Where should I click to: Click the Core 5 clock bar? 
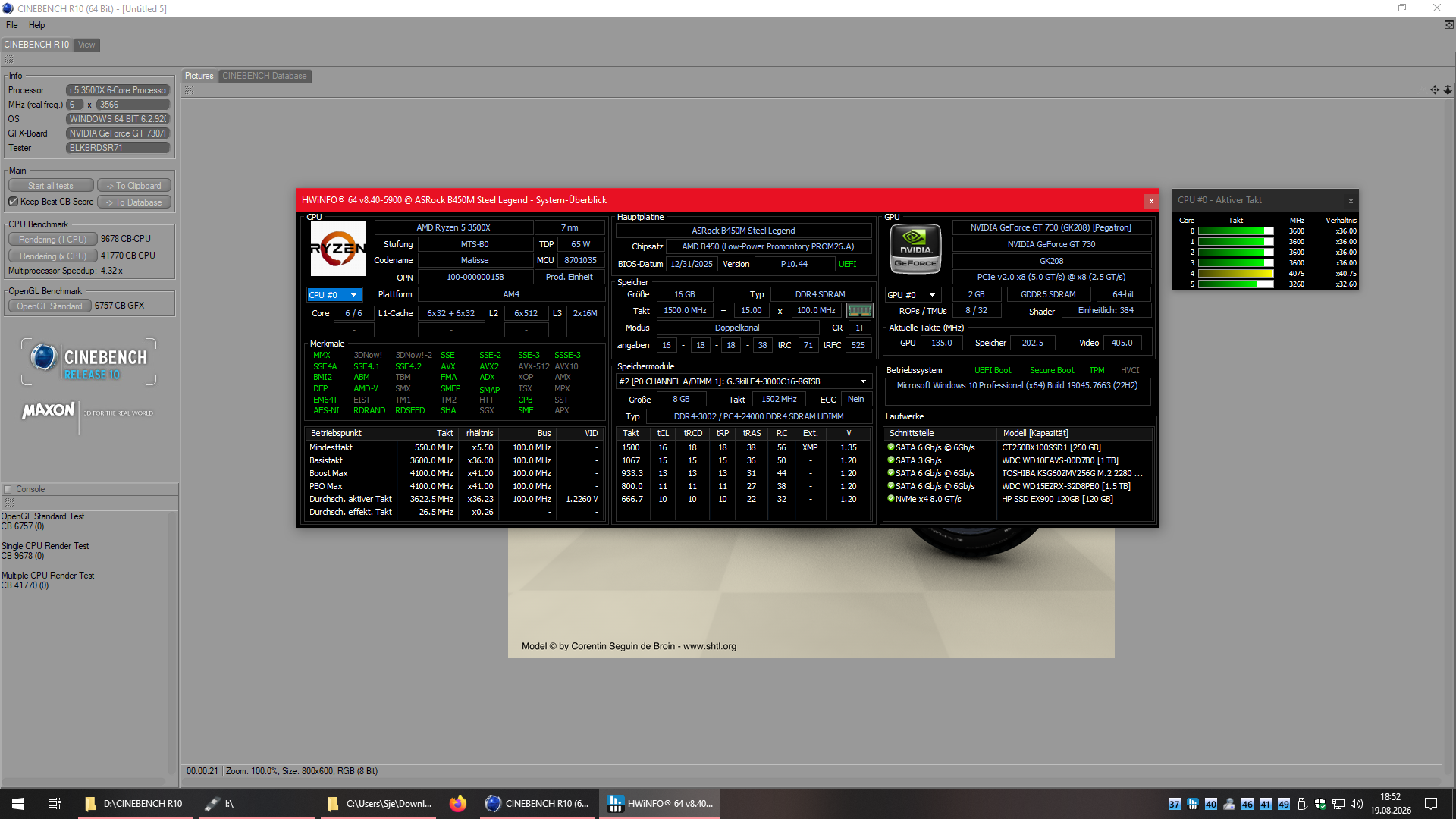point(1235,284)
